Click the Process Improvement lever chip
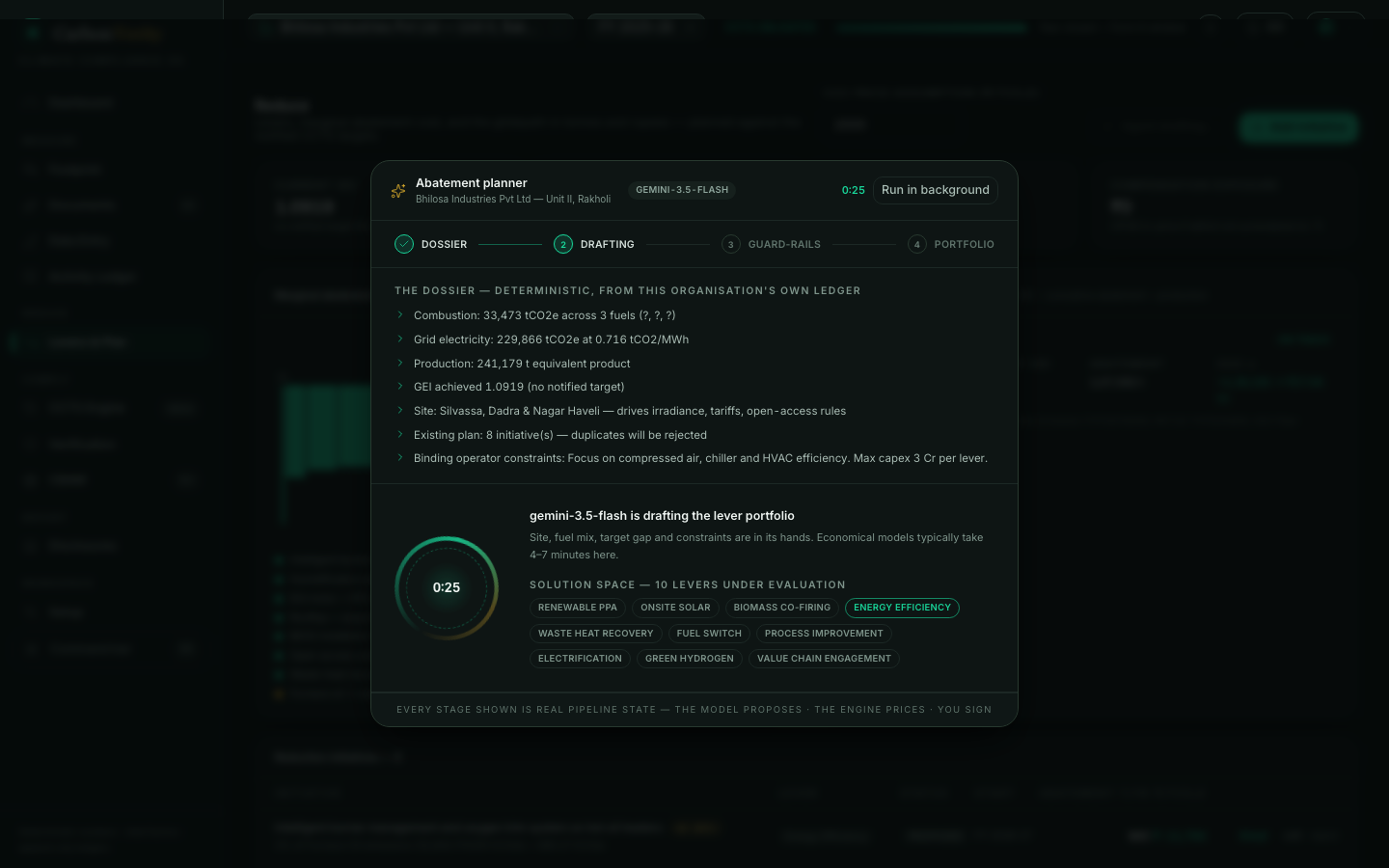This screenshot has height=868, width=1389. click(824, 634)
